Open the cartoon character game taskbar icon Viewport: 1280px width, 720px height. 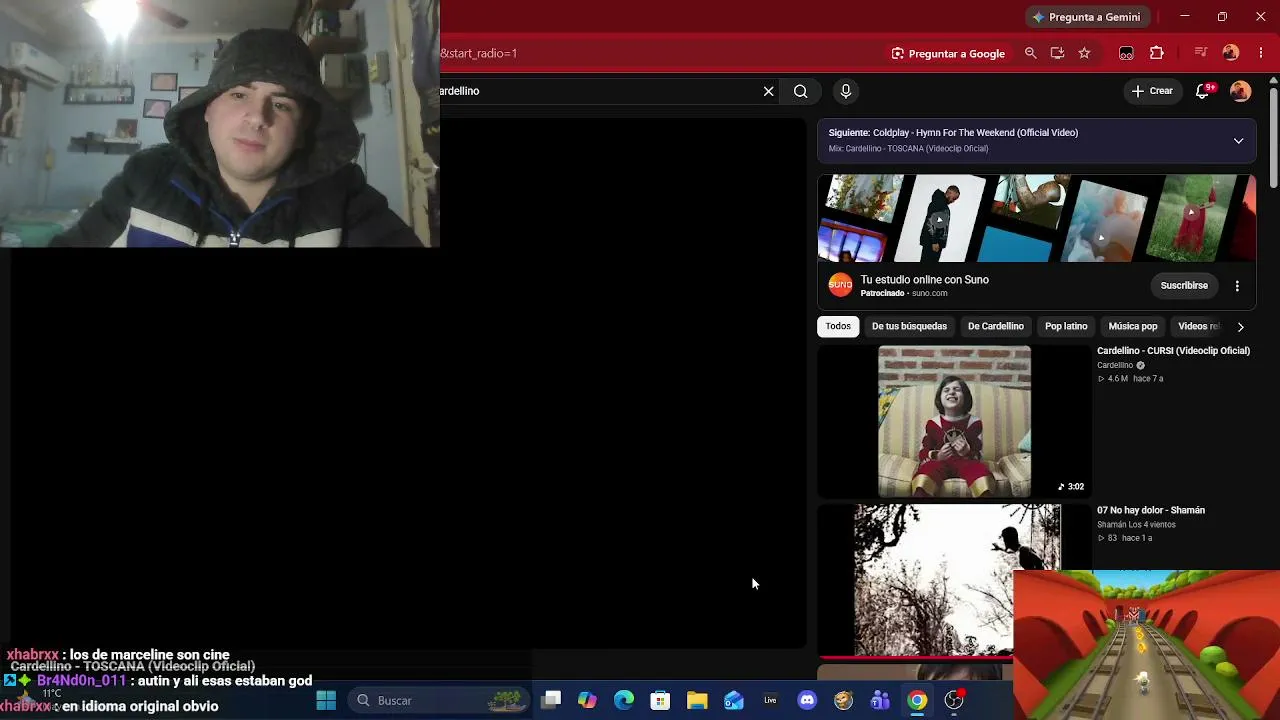843,700
